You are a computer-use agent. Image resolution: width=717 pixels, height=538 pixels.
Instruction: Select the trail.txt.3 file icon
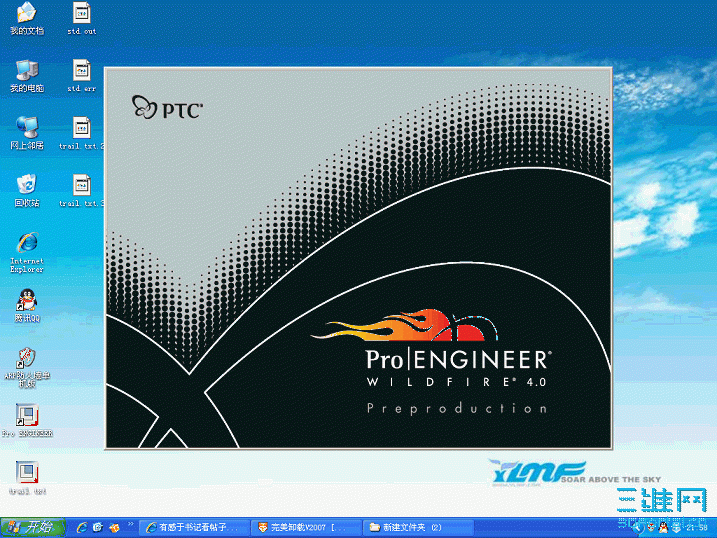(81, 191)
